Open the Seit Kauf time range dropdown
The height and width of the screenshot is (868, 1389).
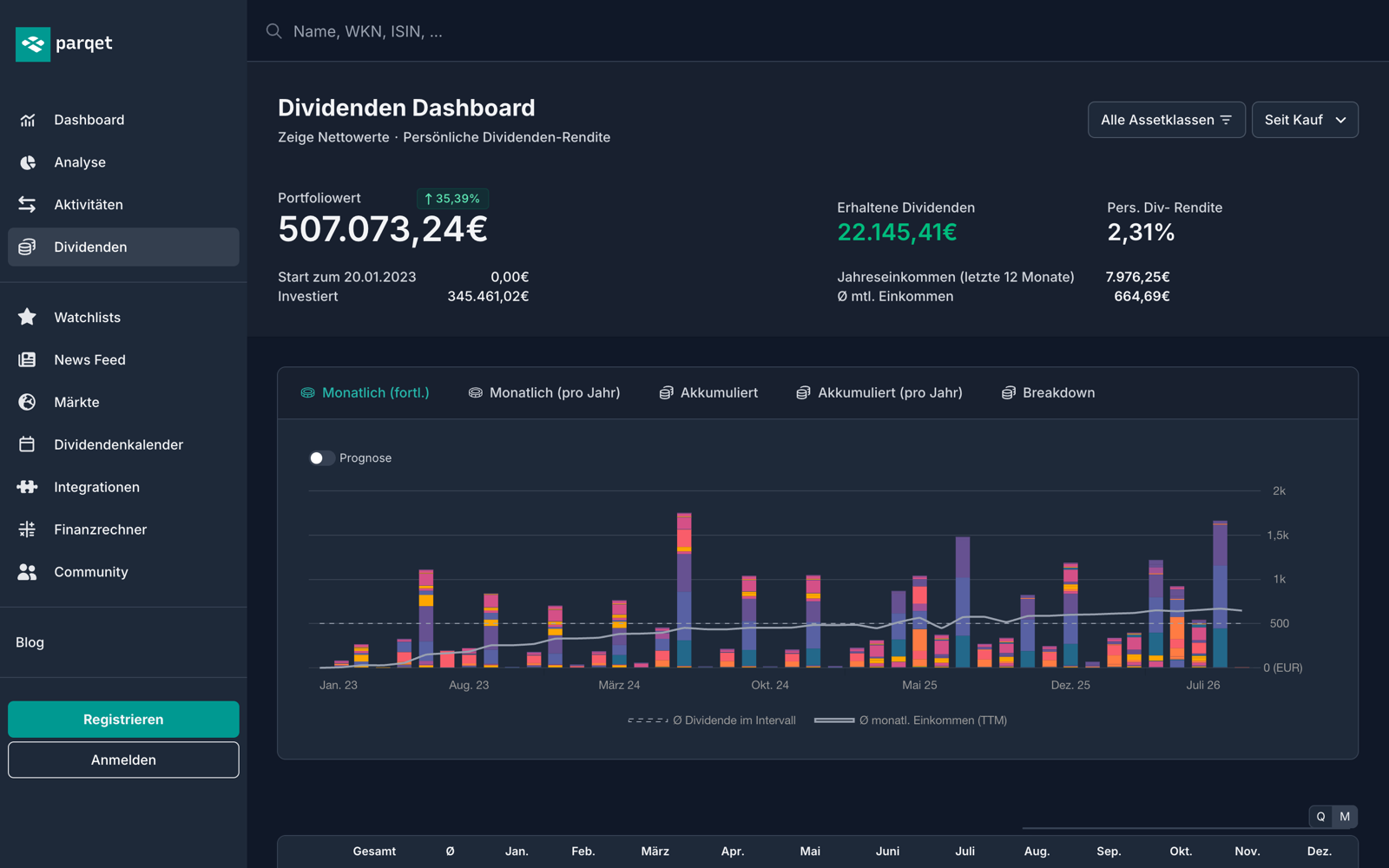pyautogui.click(x=1305, y=120)
